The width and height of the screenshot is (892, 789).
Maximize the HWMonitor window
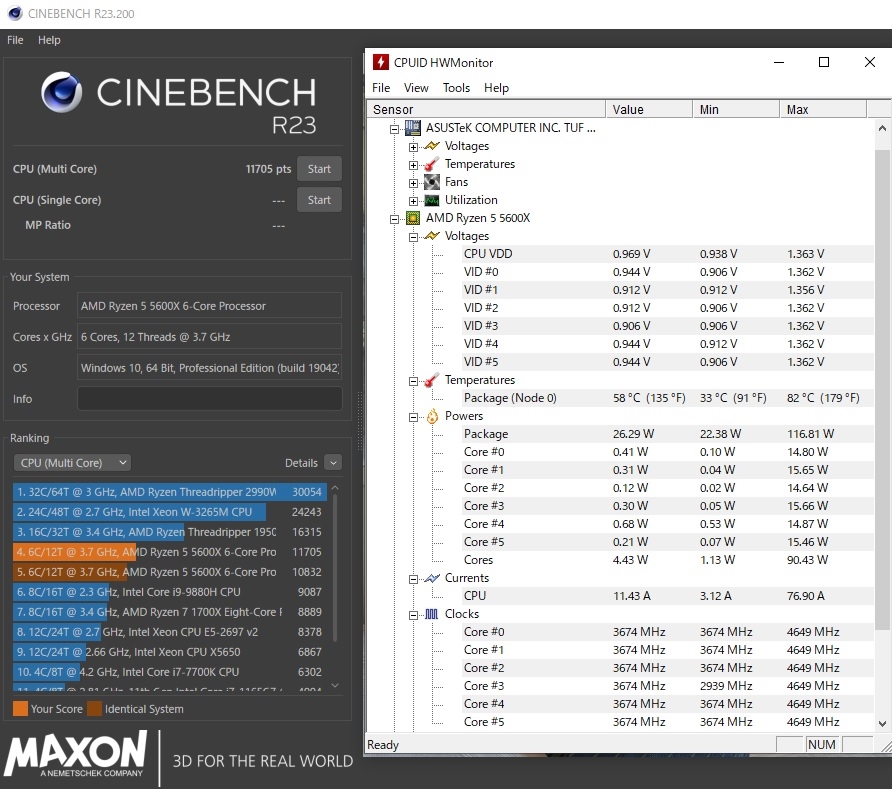coord(824,62)
